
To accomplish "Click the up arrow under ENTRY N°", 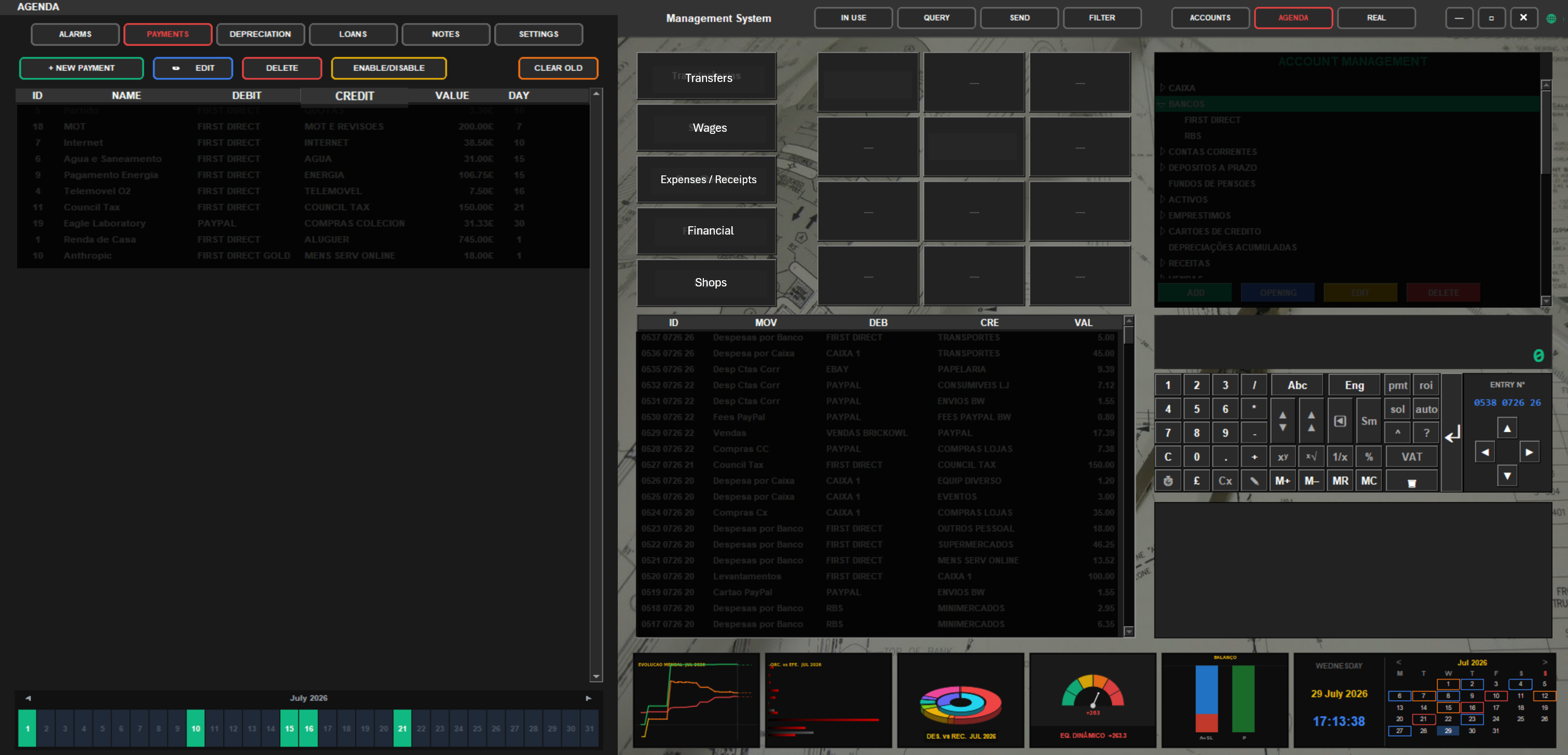I will tap(1506, 428).
